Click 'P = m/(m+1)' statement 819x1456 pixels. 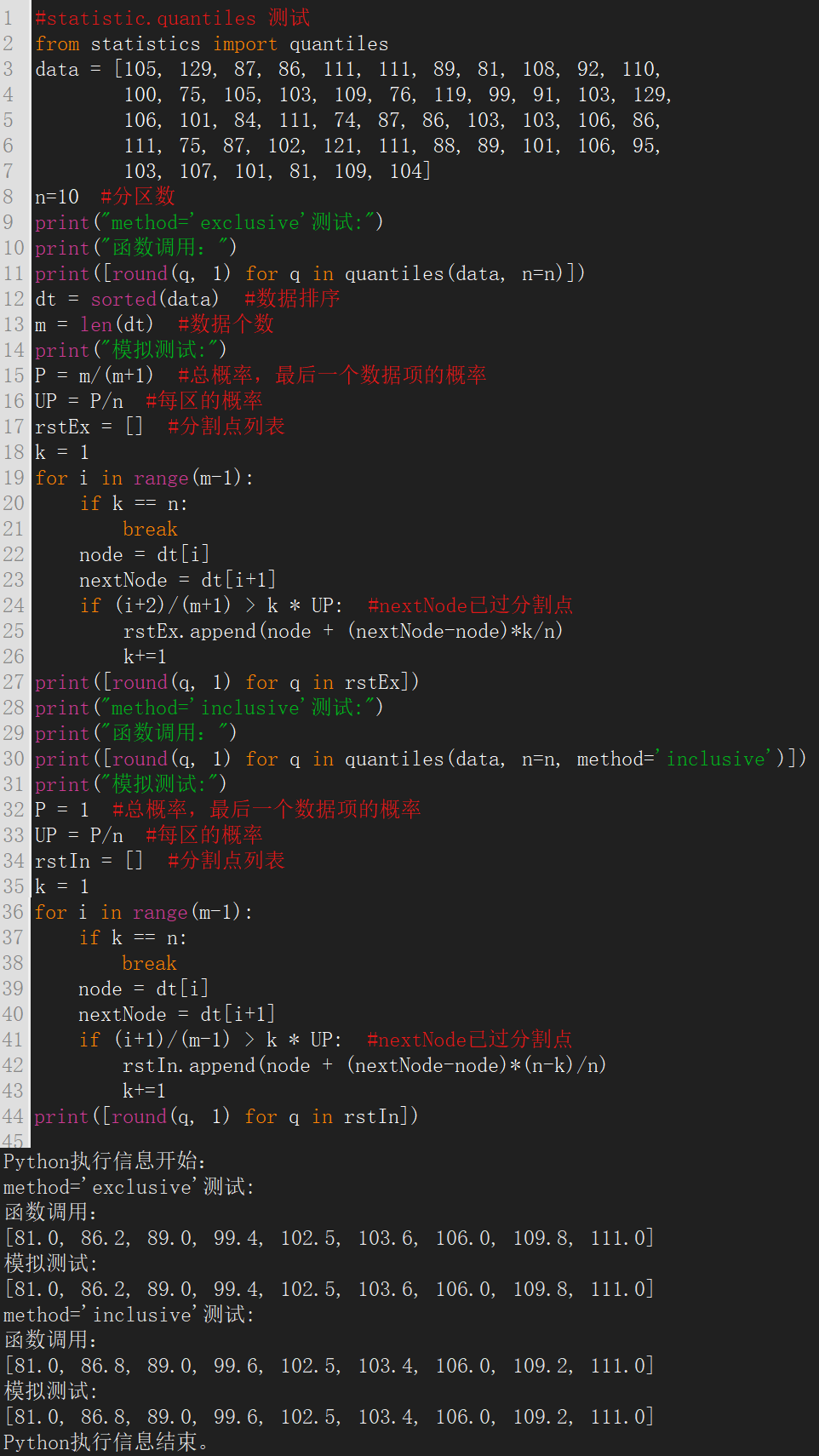[x=94, y=375]
